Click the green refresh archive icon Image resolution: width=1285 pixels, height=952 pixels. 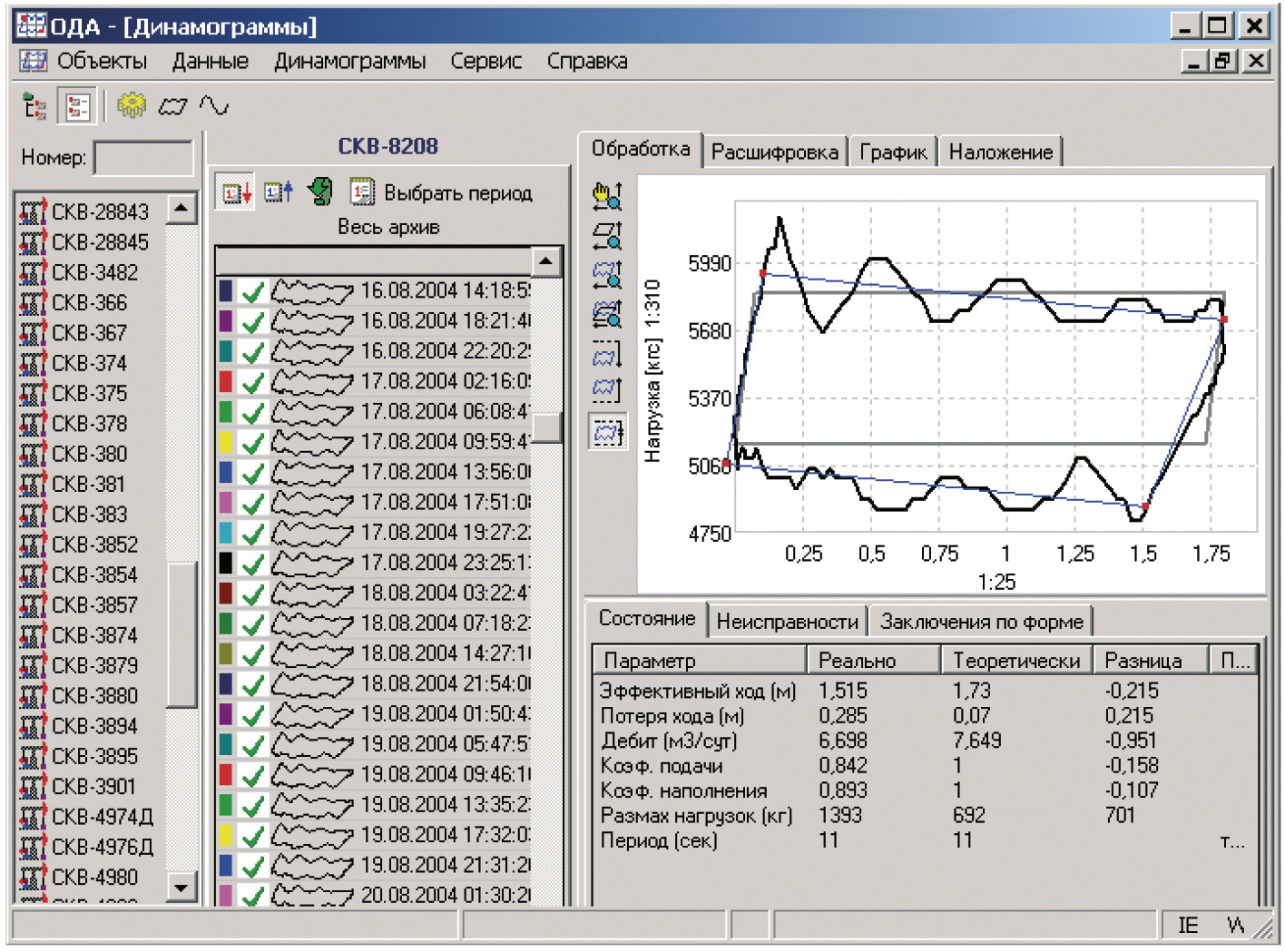320,191
